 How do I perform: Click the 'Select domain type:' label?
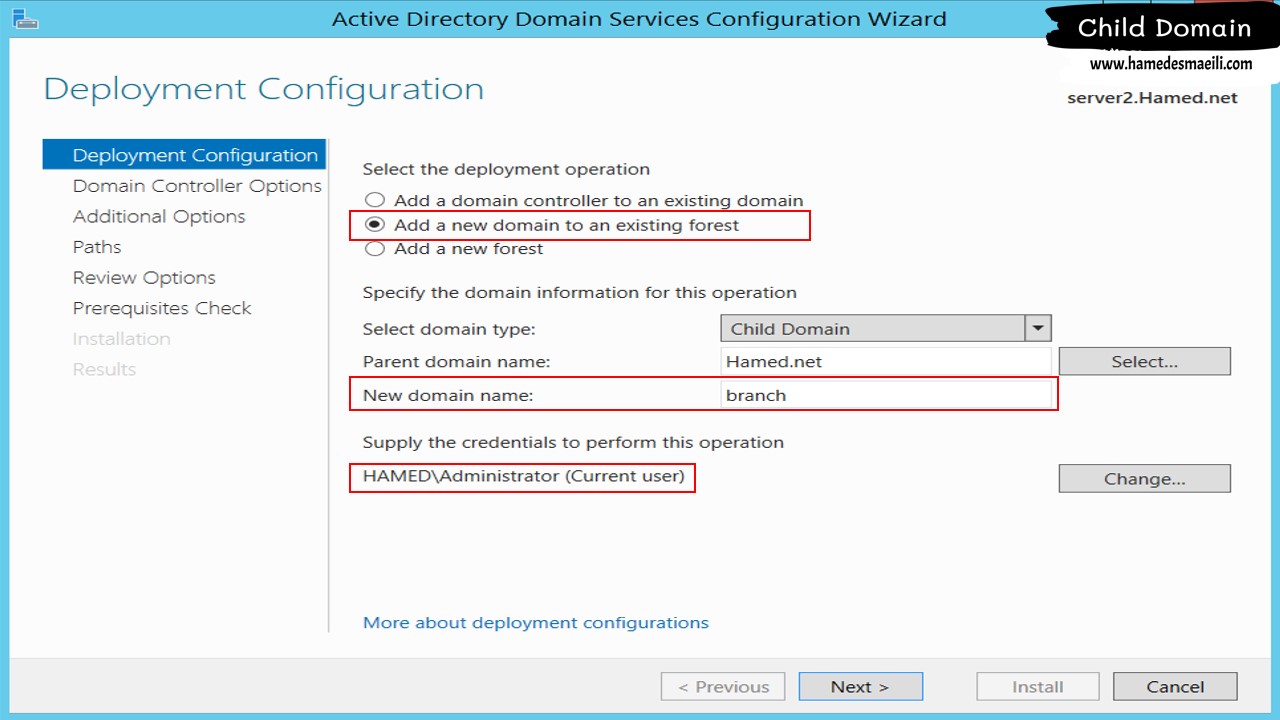point(449,329)
